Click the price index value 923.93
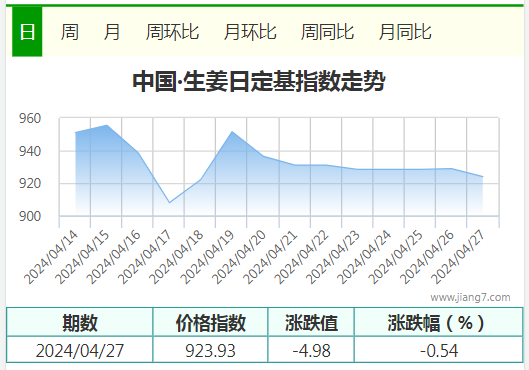The image size is (529, 370). tap(210, 350)
